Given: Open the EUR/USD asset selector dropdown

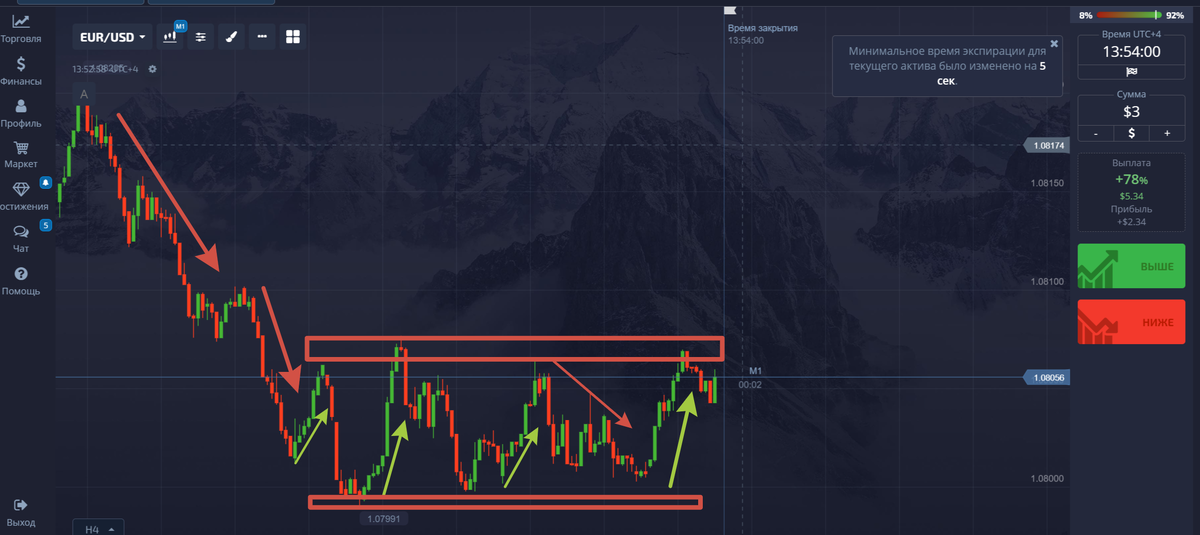Looking at the screenshot, I should click(113, 37).
